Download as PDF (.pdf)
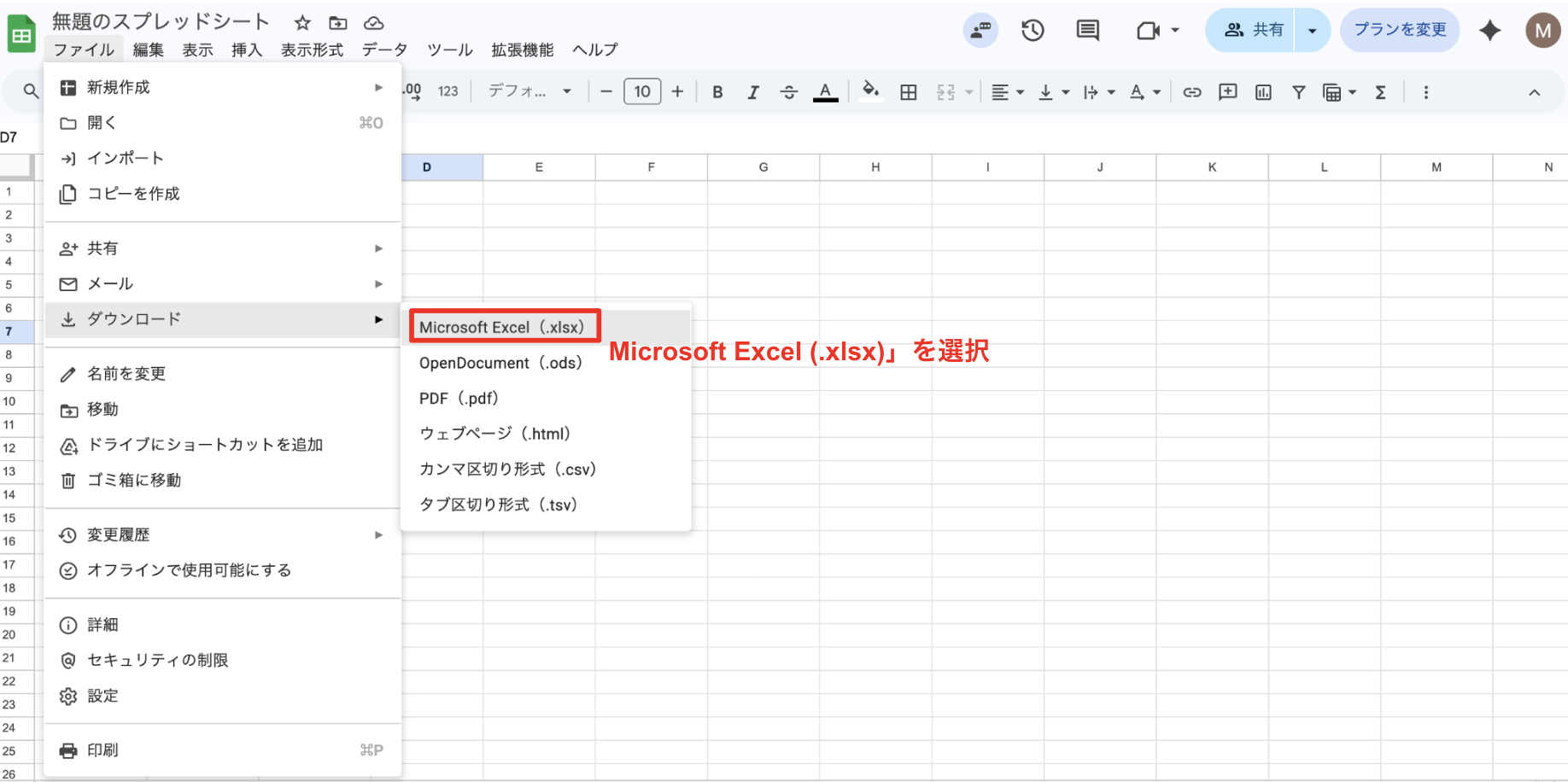Image resolution: width=1568 pixels, height=782 pixels. coord(546,399)
